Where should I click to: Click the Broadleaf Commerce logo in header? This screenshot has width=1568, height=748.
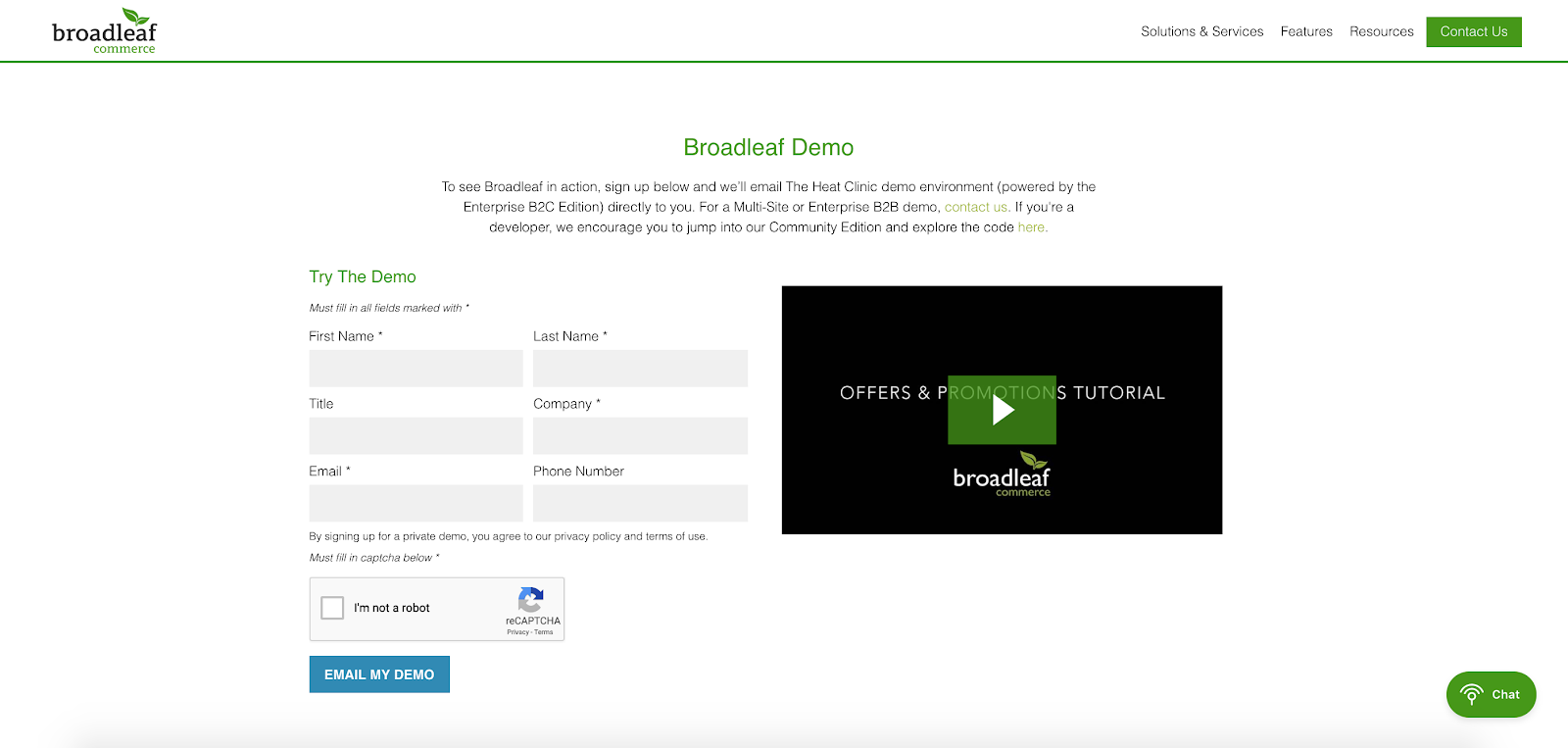(x=104, y=31)
